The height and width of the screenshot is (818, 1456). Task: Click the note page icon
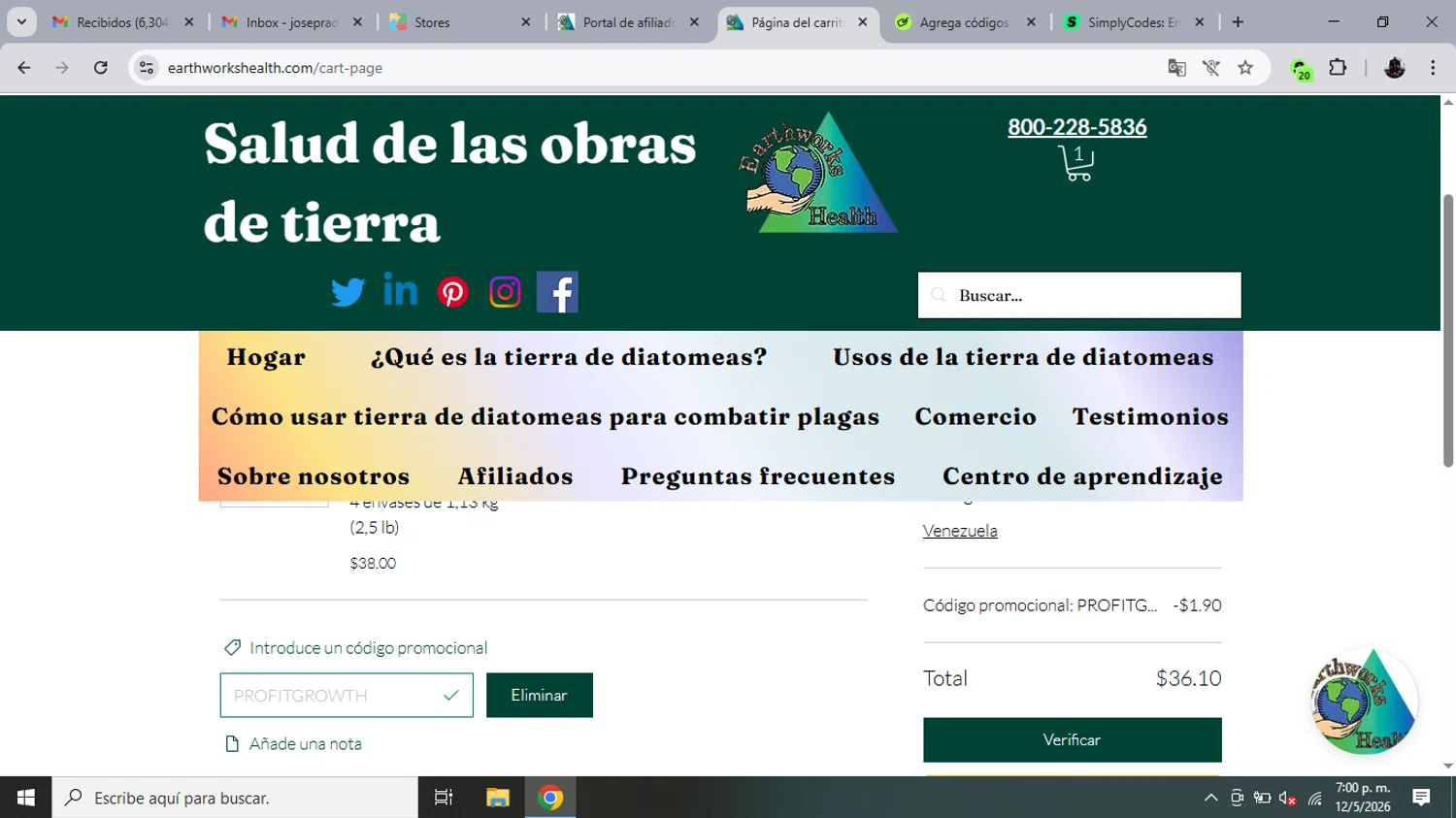tap(232, 743)
